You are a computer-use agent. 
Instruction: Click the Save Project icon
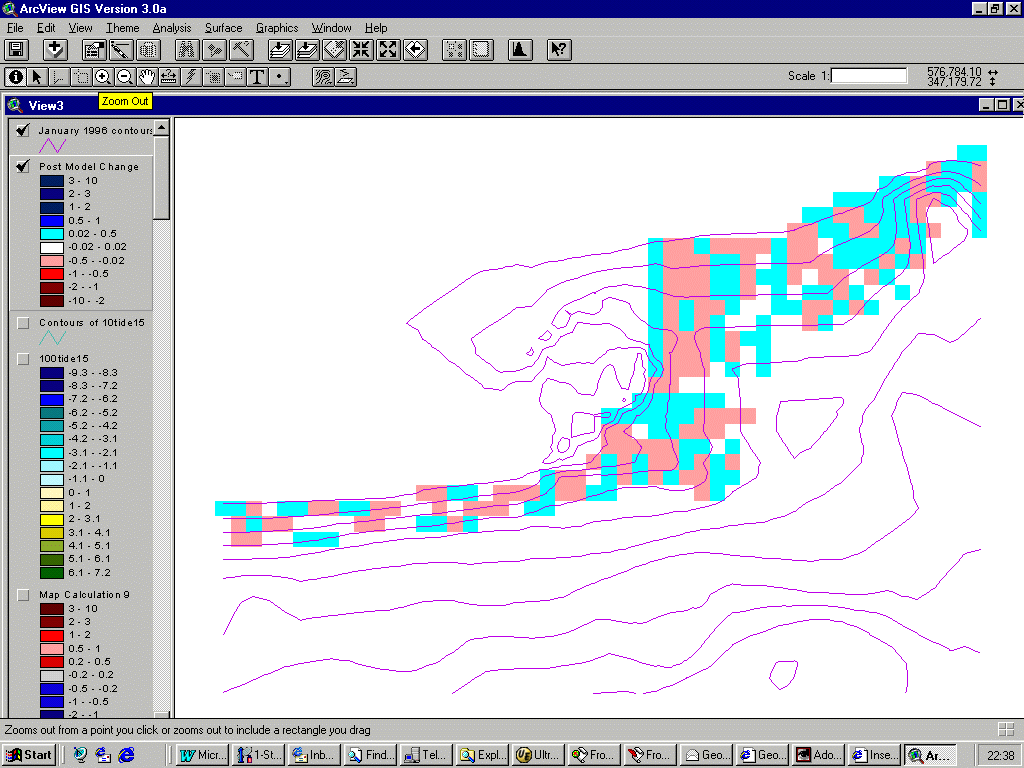pyautogui.click(x=15, y=49)
